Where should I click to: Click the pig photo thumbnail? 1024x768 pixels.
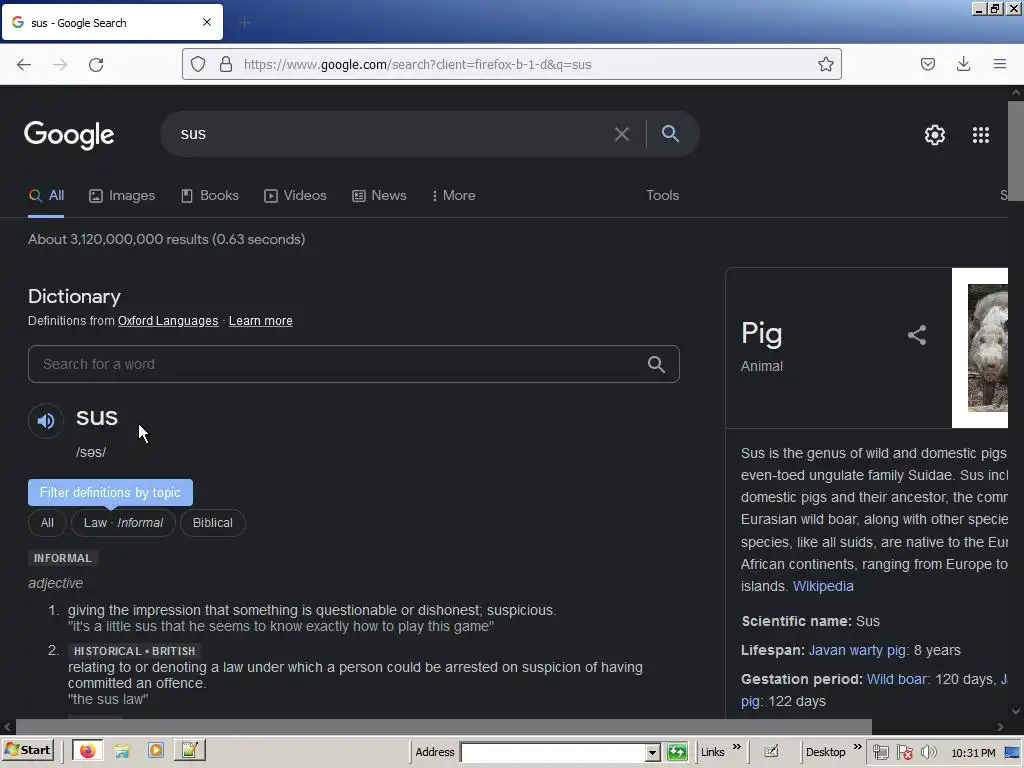point(987,347)
